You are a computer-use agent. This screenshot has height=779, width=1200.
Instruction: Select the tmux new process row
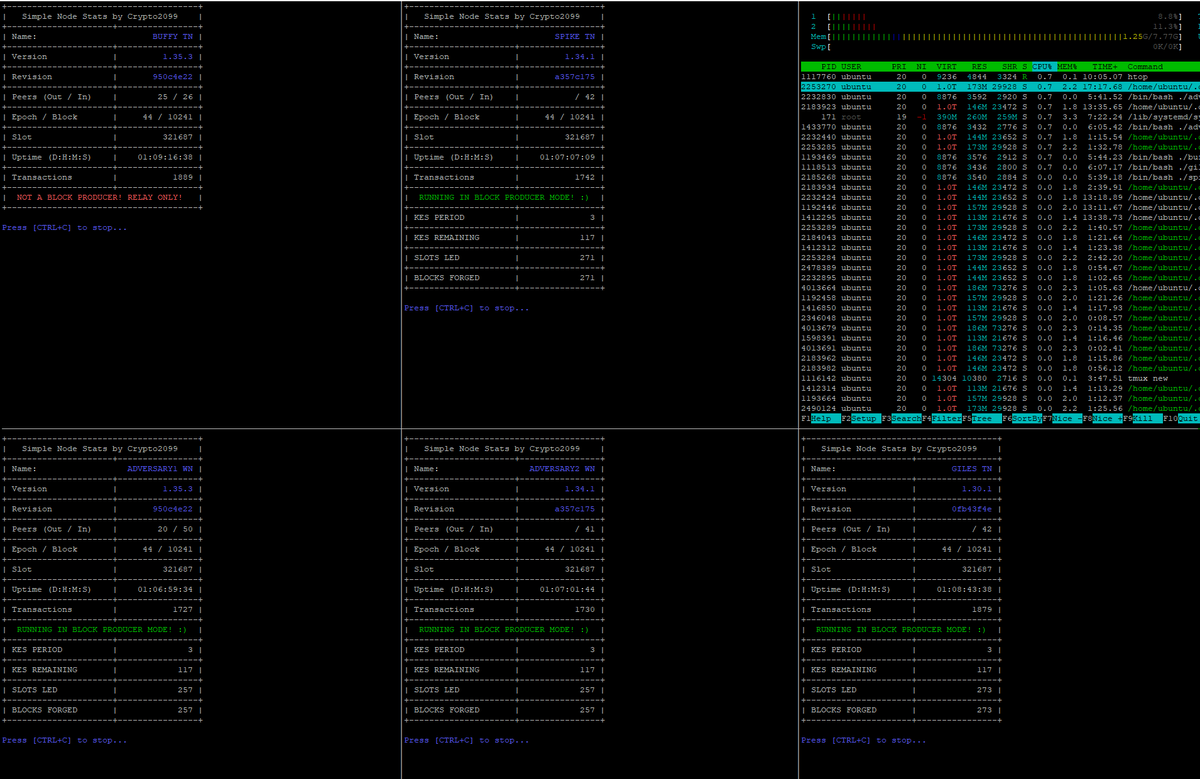1000,378
